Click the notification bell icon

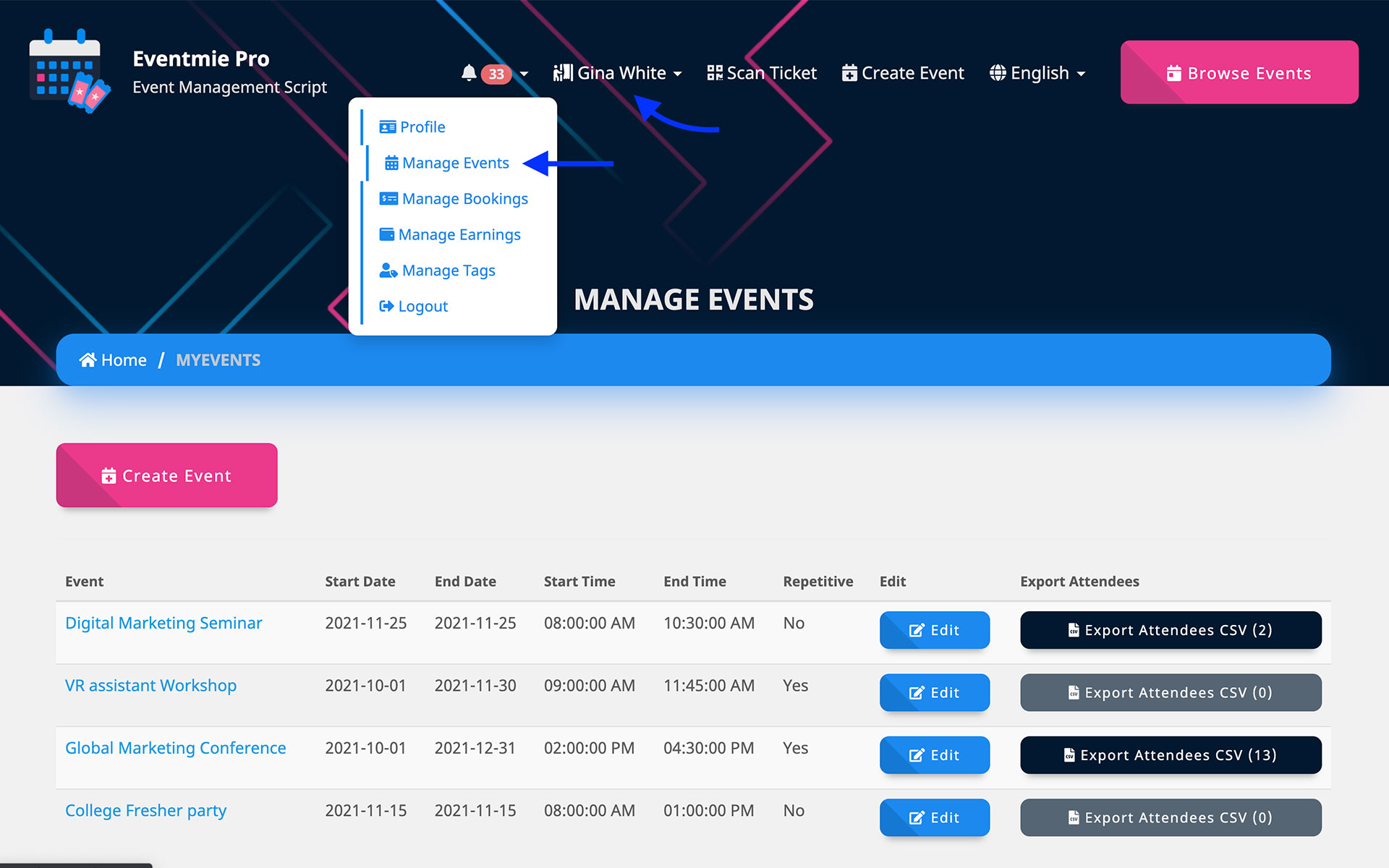pyautogui.click(x=469, y=73)
